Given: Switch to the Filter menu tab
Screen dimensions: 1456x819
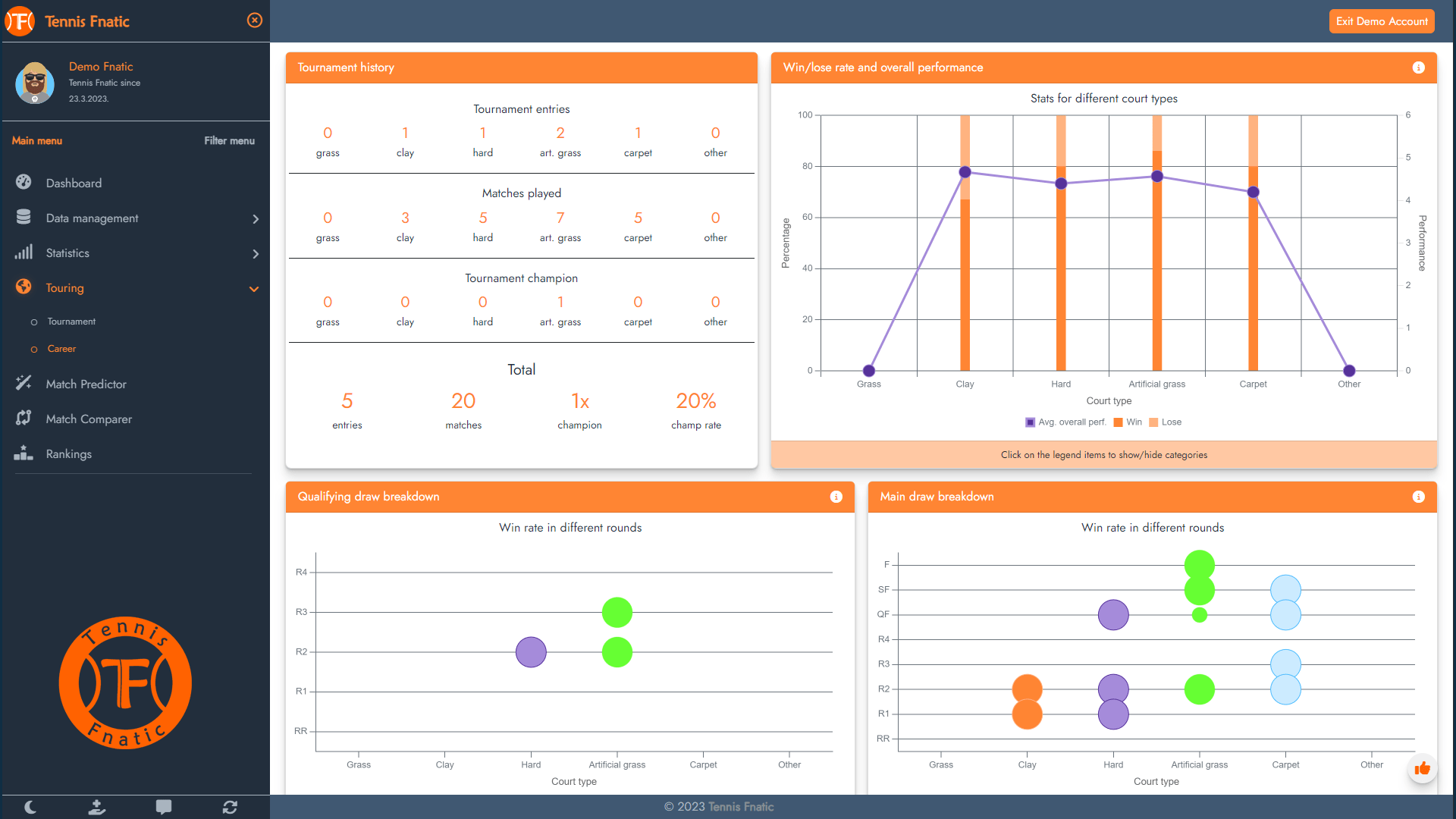Looking at the screenshot, I should click(230, 140).
